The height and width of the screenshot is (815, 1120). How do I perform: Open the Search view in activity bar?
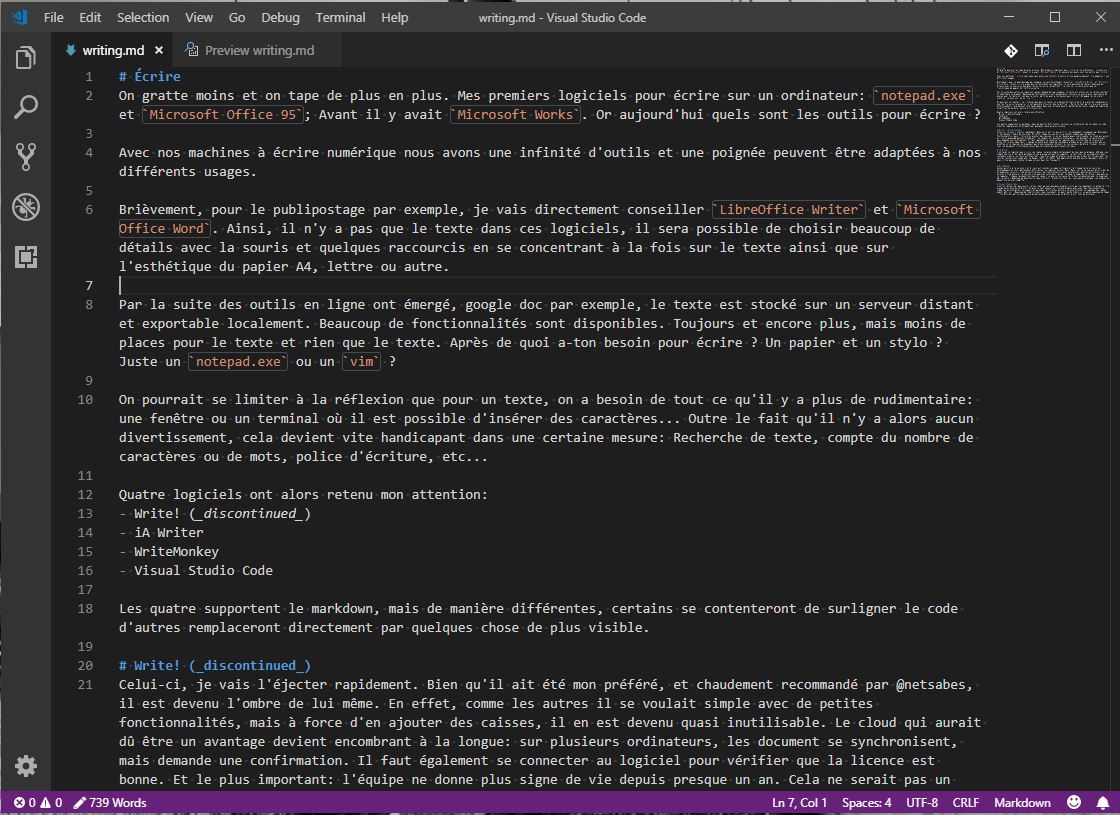coord(26,107)
